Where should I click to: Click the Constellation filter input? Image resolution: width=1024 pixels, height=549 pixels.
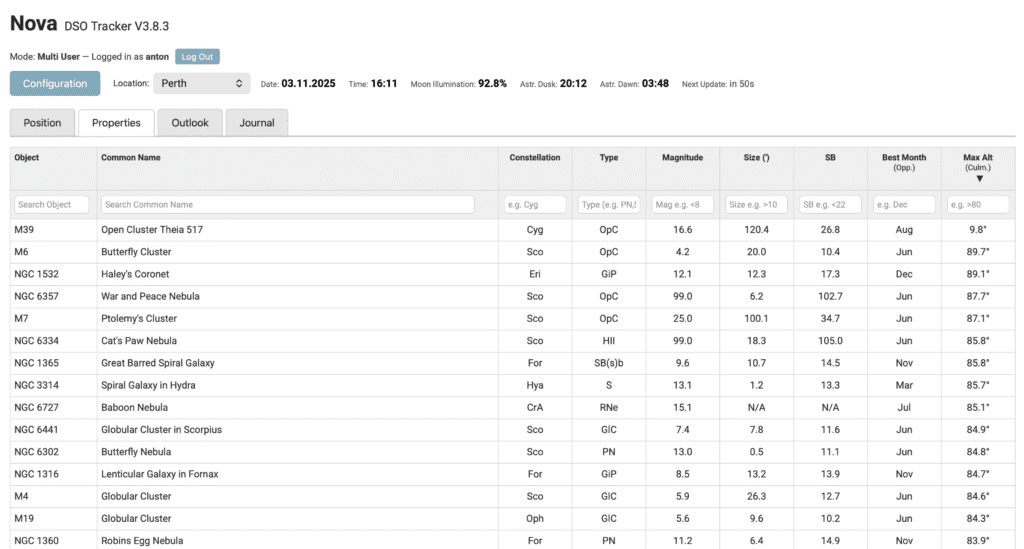(535, 204)
